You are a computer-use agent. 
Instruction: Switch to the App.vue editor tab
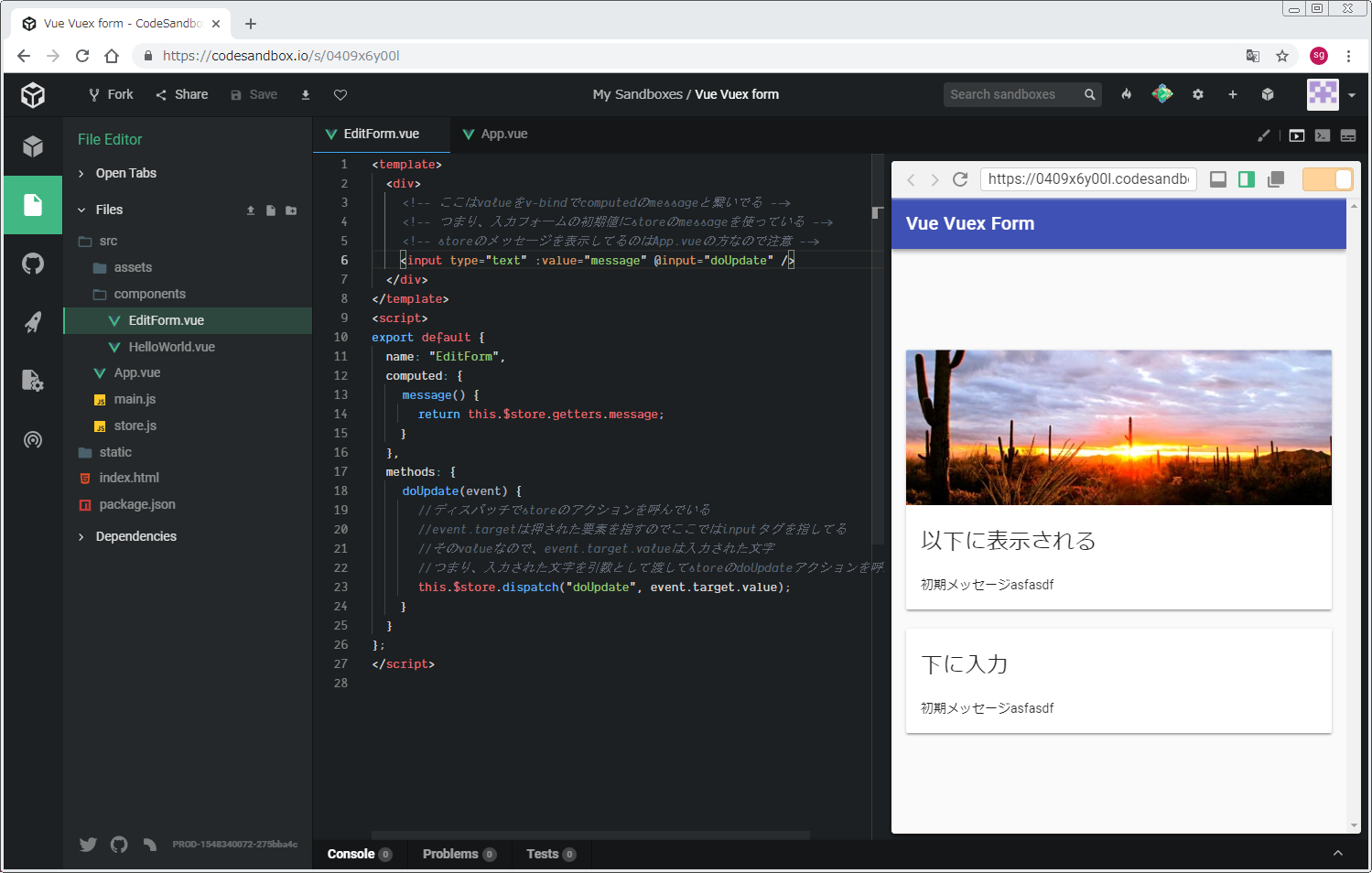point(503,134)
